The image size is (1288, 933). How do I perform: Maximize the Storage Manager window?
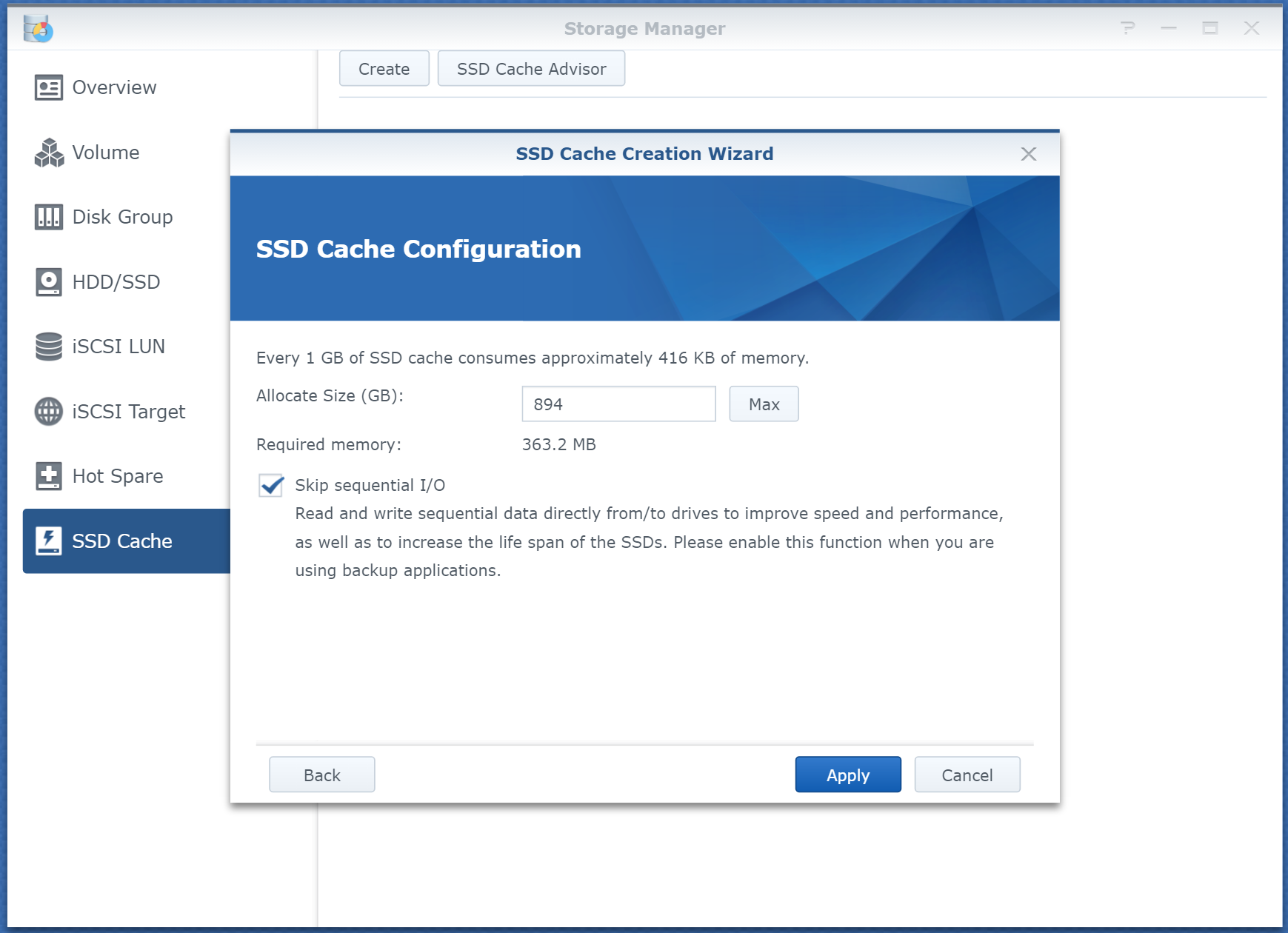pyautogui.click(x=1210, y=28)
